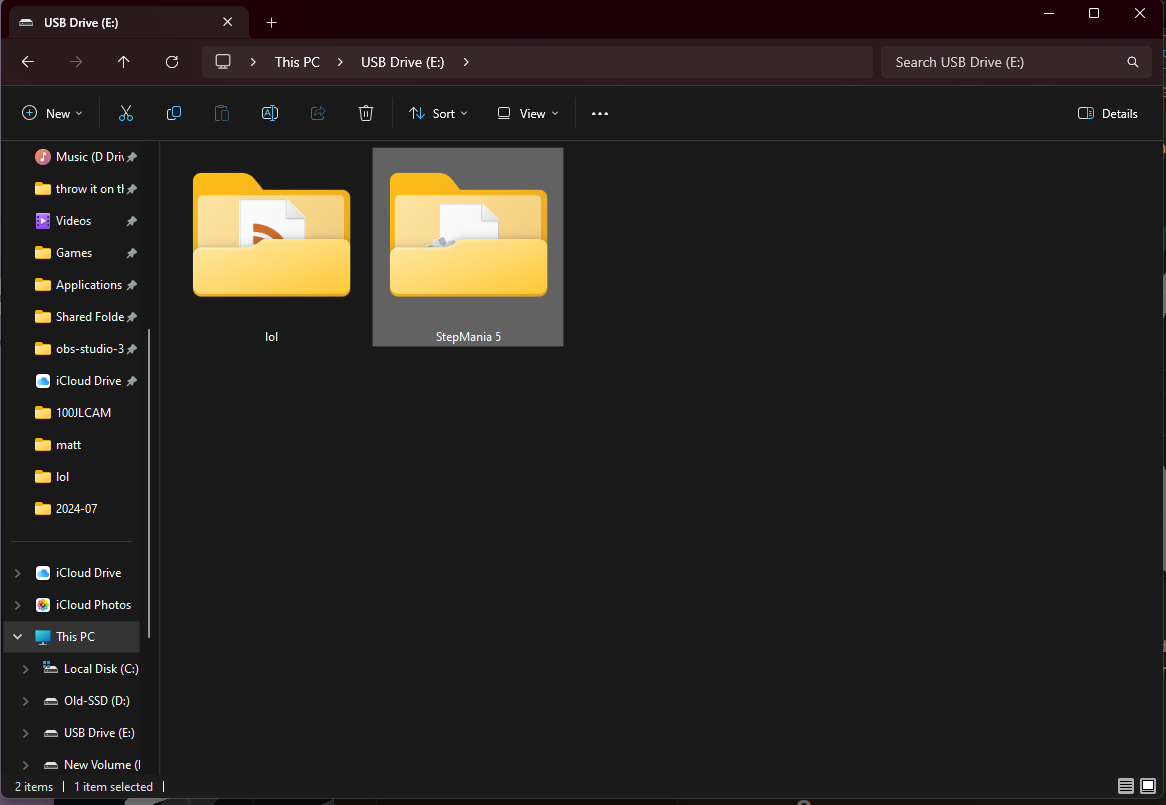The height and width of the screenshot is (805, 1166).
Task: Open iCloud Photos in navigation pane
Action: pyautogui.click(x=92, y=605)
